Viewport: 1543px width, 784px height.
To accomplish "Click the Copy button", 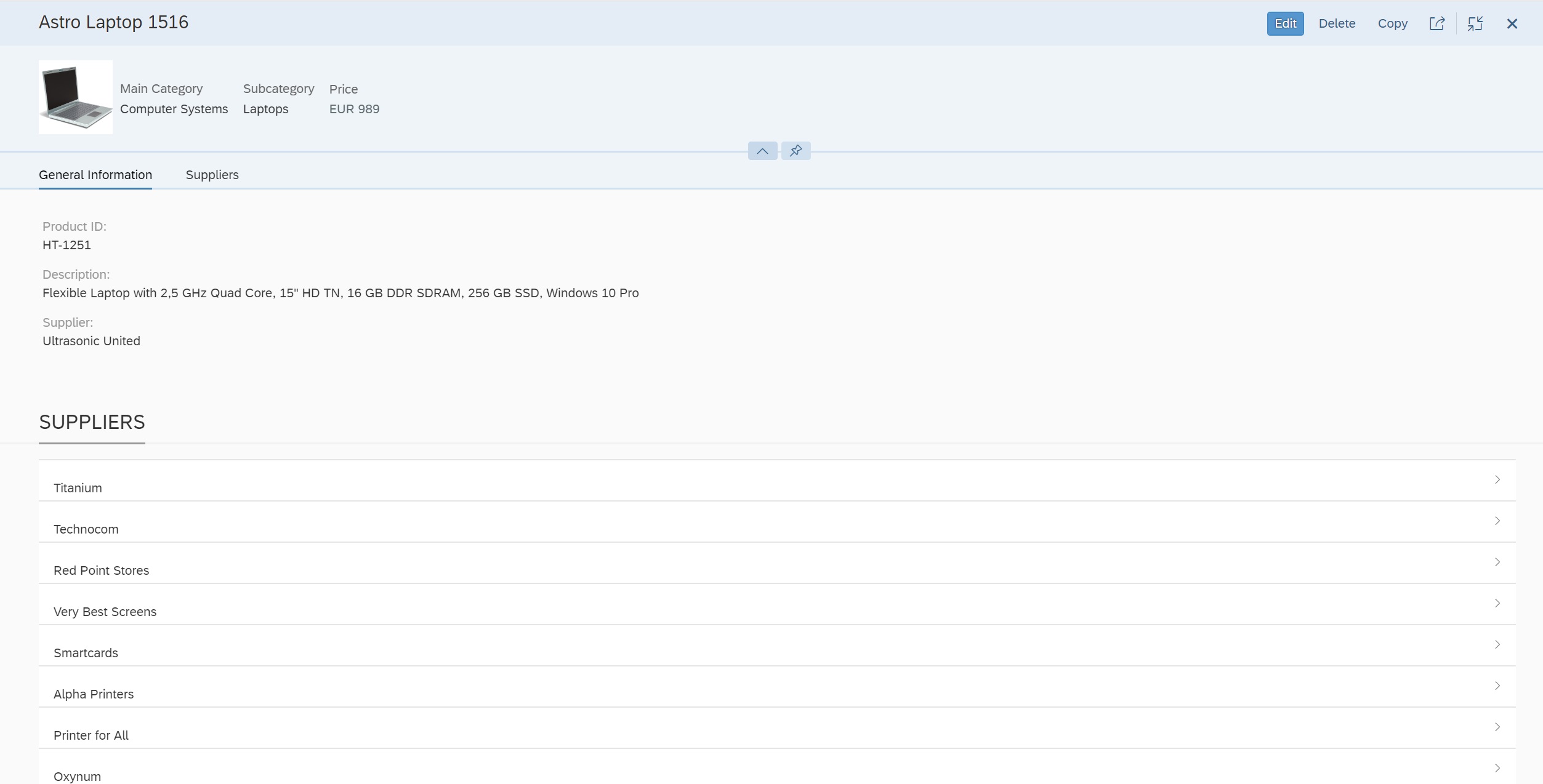I will [1392, 23].
